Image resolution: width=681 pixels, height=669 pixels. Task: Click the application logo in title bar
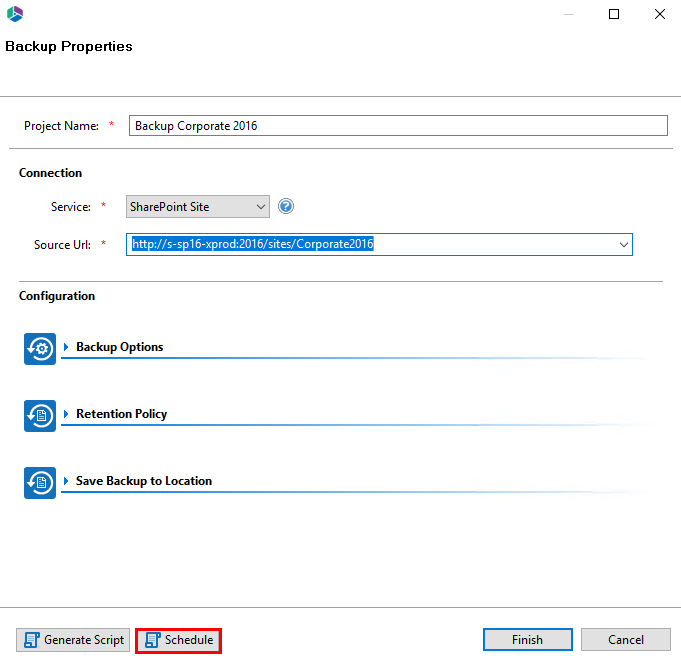15,14
